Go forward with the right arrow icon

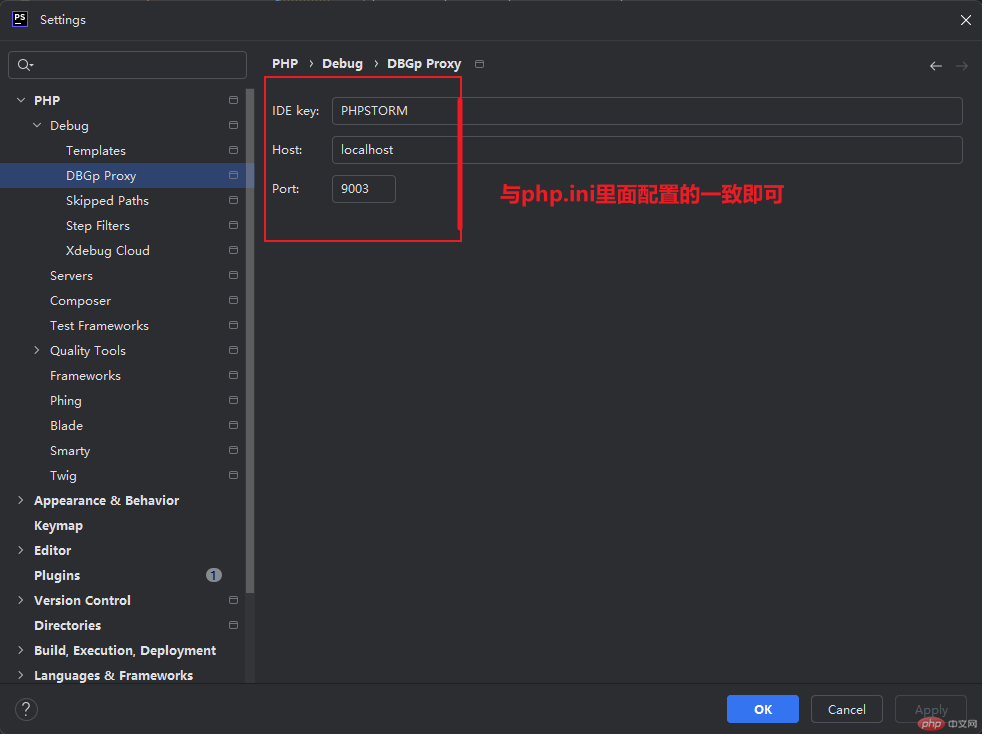click(962, 66)
